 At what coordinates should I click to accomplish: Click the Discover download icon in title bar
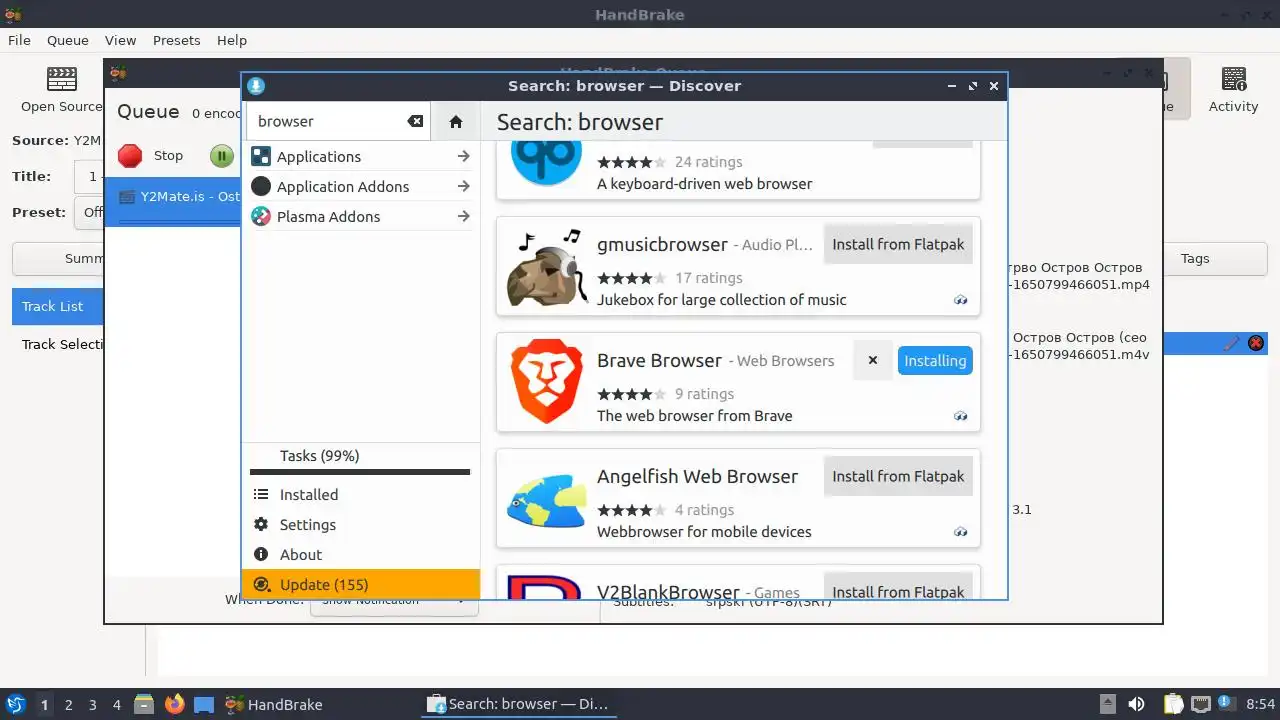[x=256, y=86]
